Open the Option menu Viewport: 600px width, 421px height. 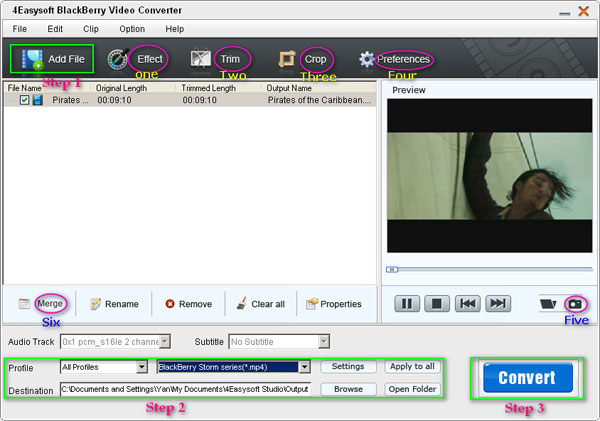pyautogui.click(x=132, y=29)
